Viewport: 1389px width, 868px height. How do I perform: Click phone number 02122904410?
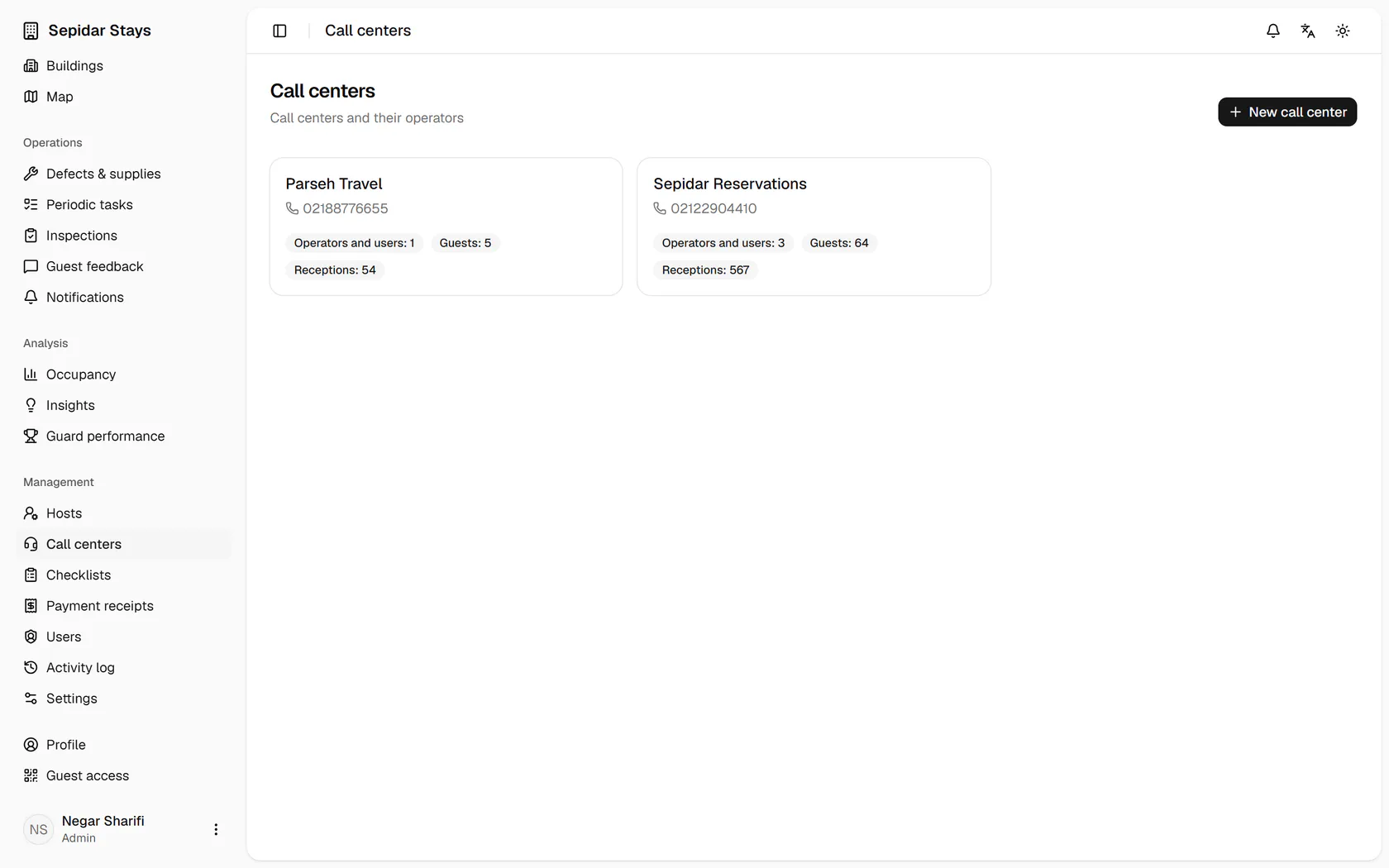[x=714, y=208]
